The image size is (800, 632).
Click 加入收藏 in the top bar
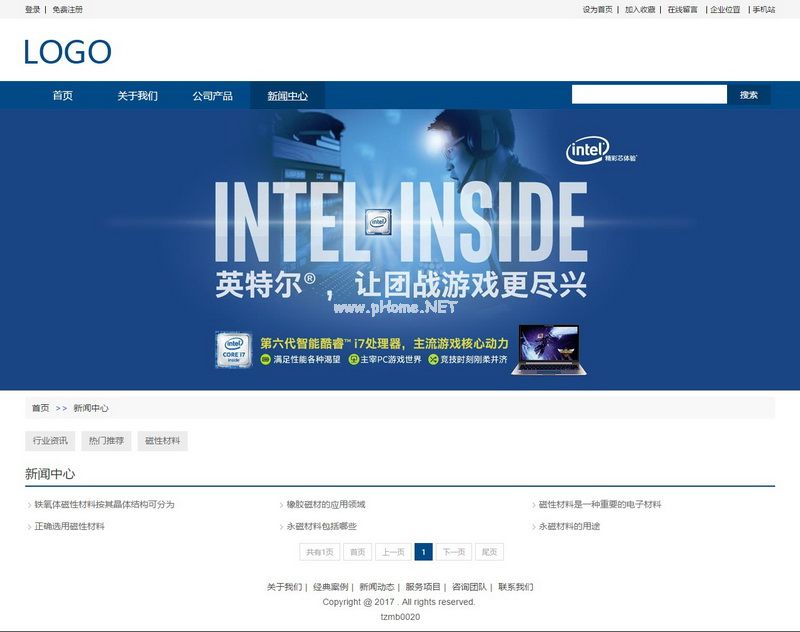pos(640,9)
